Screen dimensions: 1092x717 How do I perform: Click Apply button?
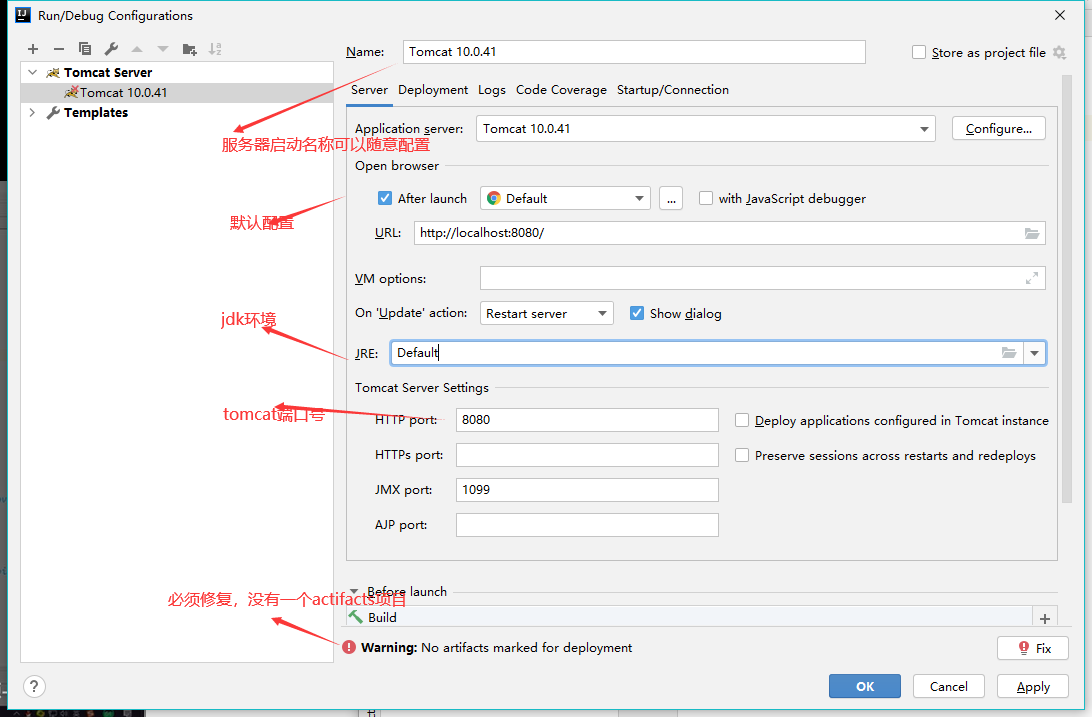tap(1033, 686)
